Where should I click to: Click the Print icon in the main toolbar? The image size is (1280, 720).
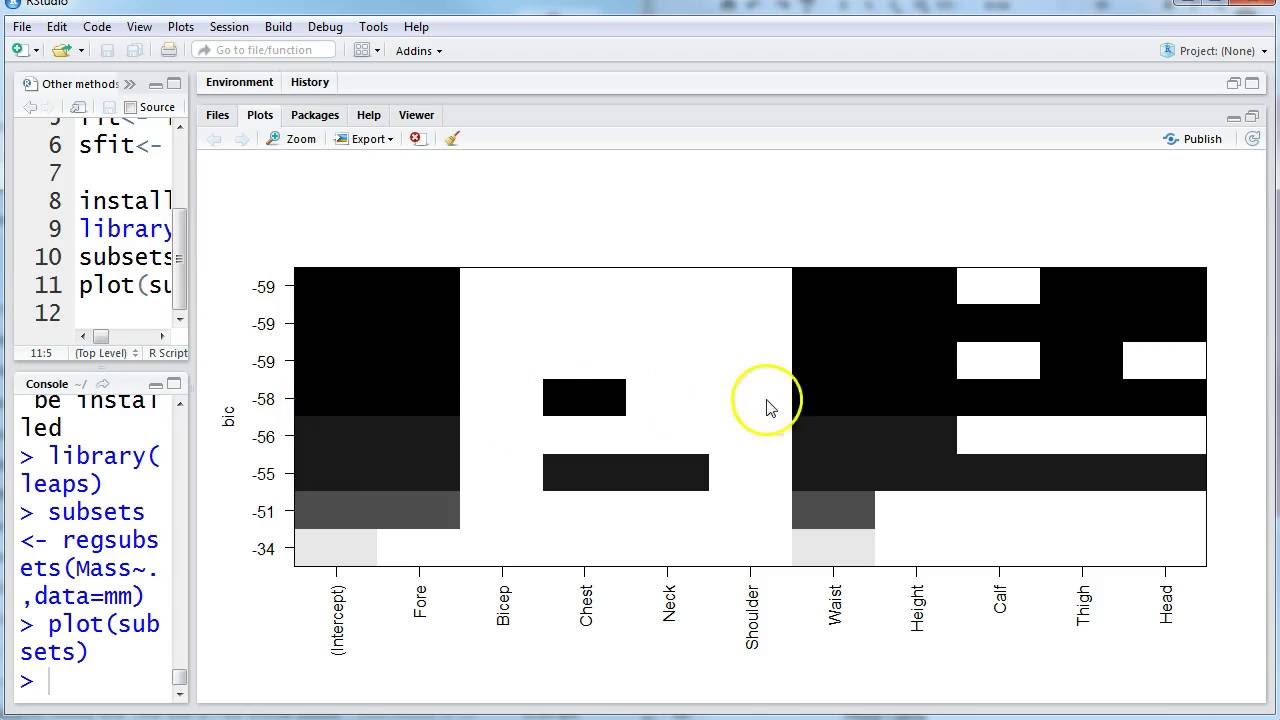(169, 50)
